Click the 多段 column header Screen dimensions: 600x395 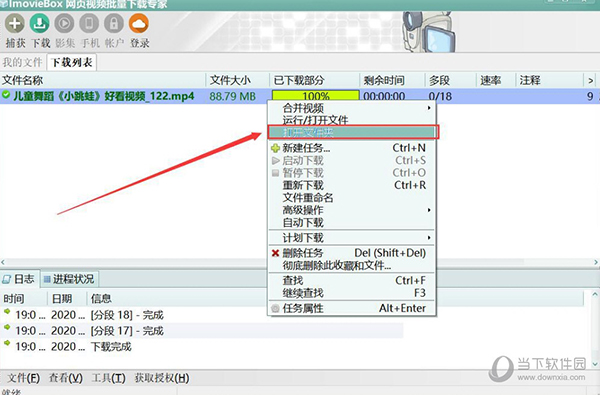450,80
